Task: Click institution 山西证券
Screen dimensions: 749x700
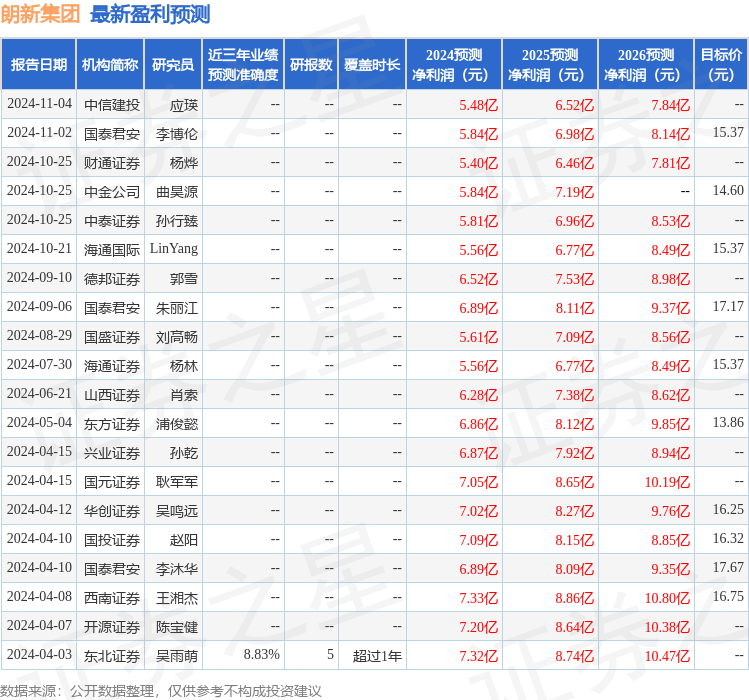Action: pyautogui.click(x=112, y=395)
